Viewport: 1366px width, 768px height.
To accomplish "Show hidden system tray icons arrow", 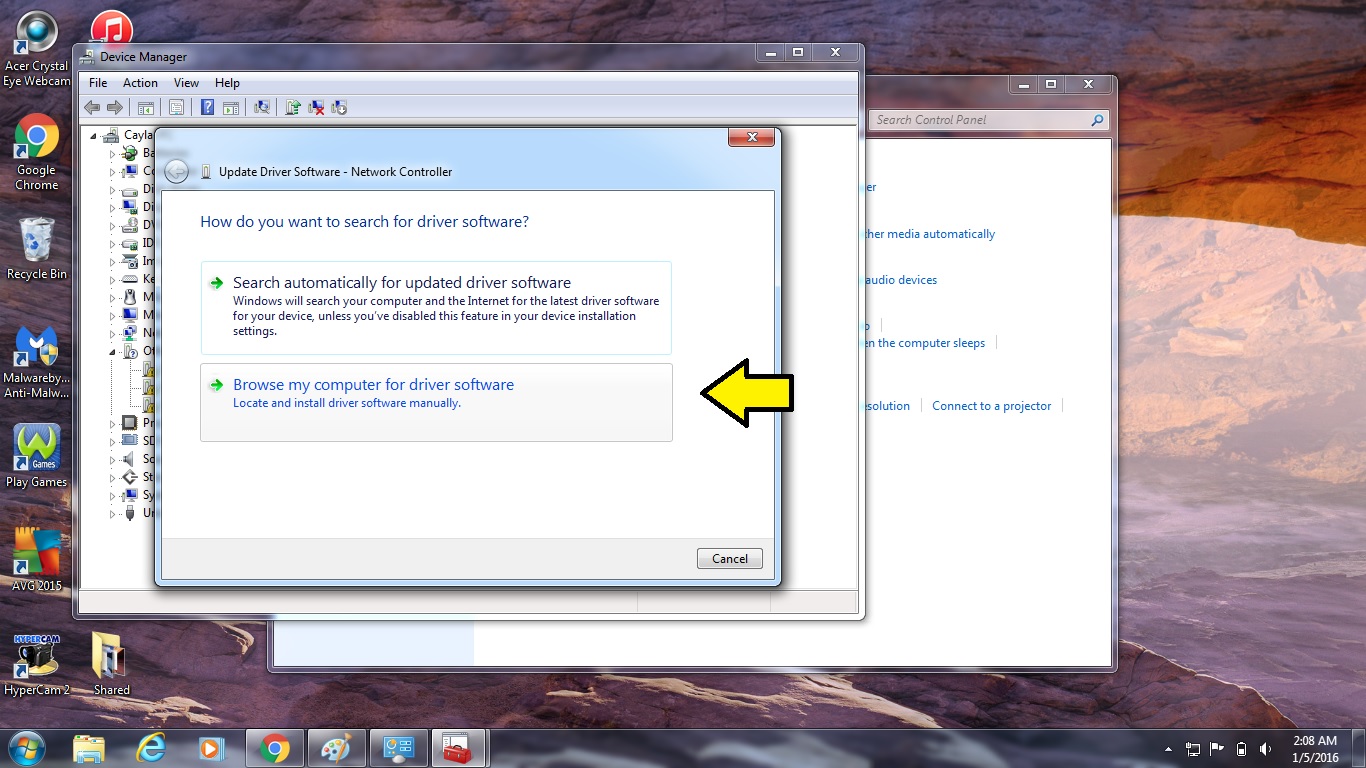I will point(1168,749).
